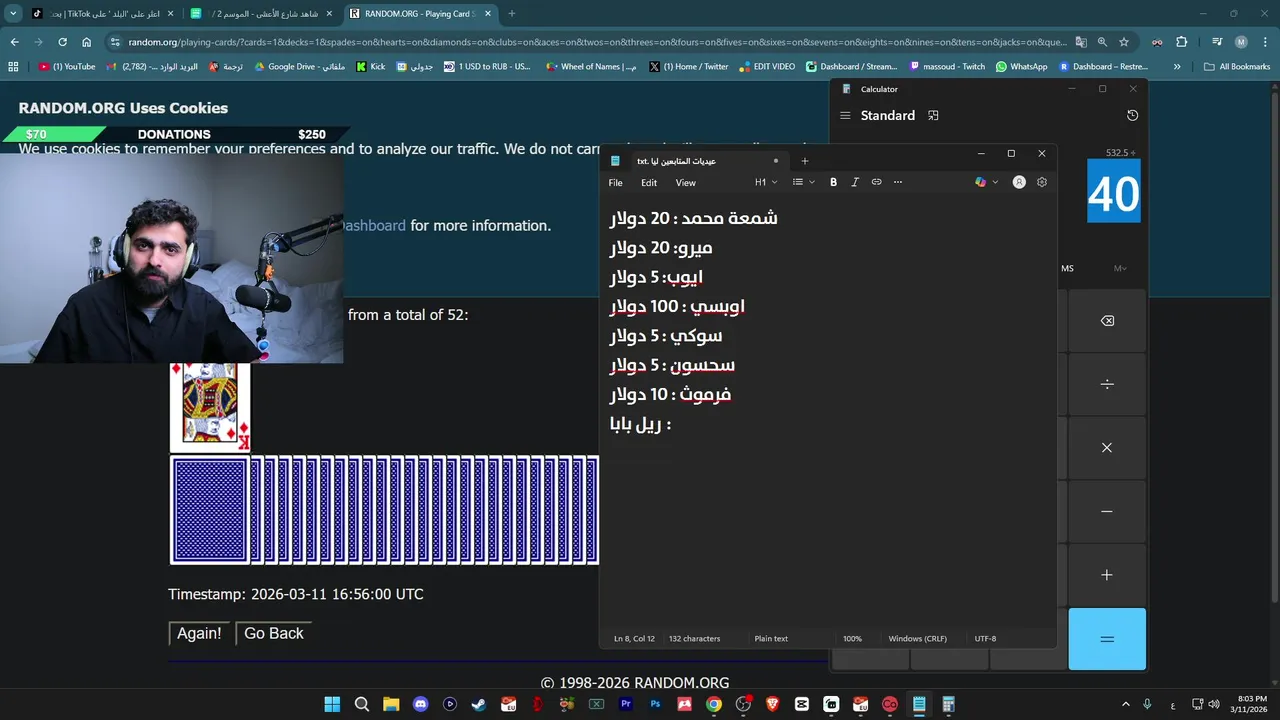Image resolution: width=1280 pixels, height=720 pixels.
Task: Go to browser home page
Action: [86, 42]
